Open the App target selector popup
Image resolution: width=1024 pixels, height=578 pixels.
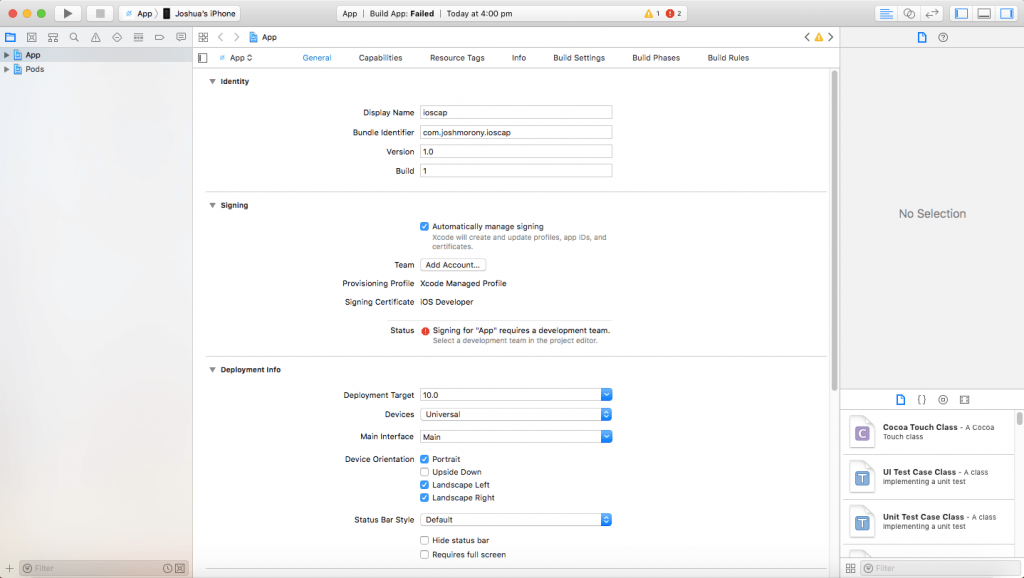coord(236,57)
